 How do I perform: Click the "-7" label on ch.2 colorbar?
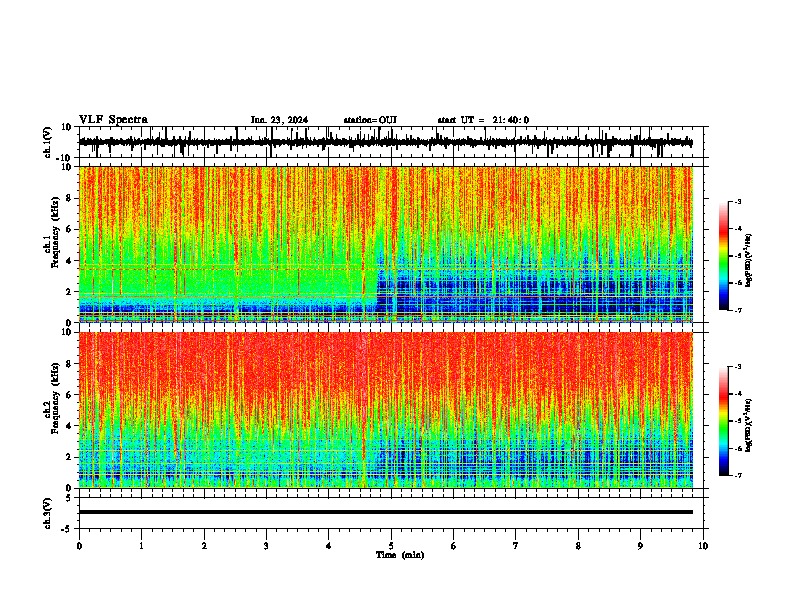pyautogui.click(x=737, y=476)
